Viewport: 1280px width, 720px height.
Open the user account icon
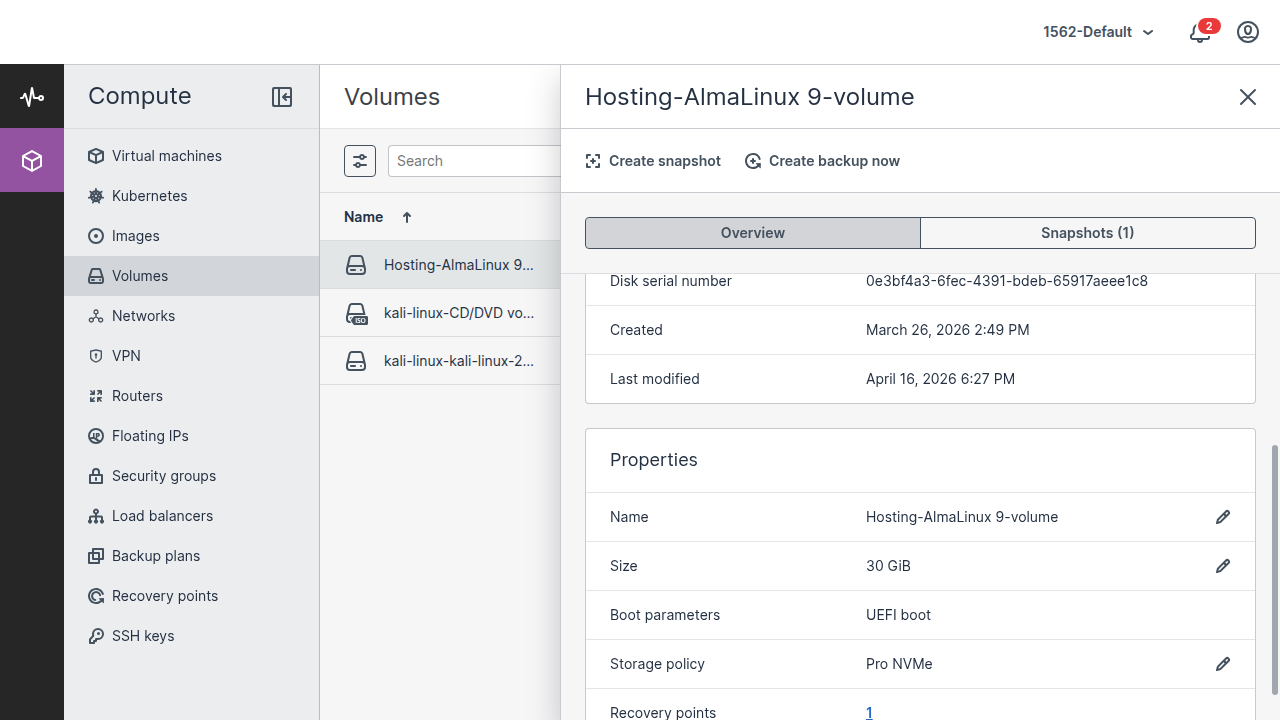click(x=1248, y=32)
